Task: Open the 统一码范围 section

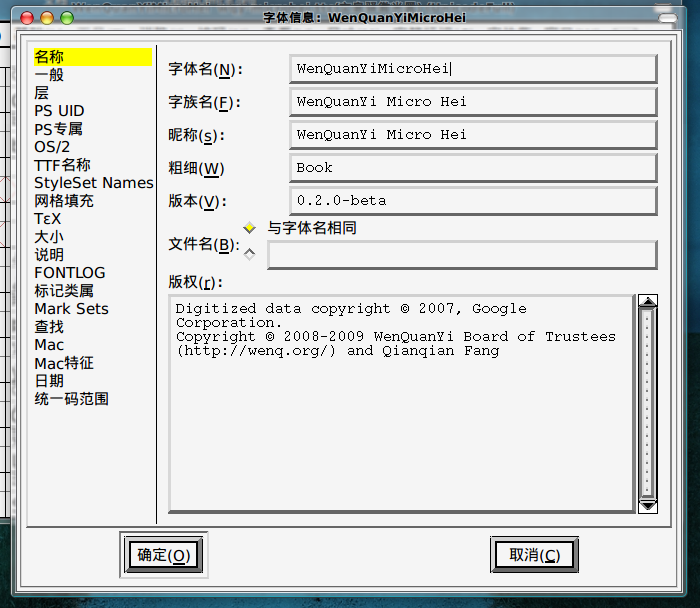Action: coord(71,399)
